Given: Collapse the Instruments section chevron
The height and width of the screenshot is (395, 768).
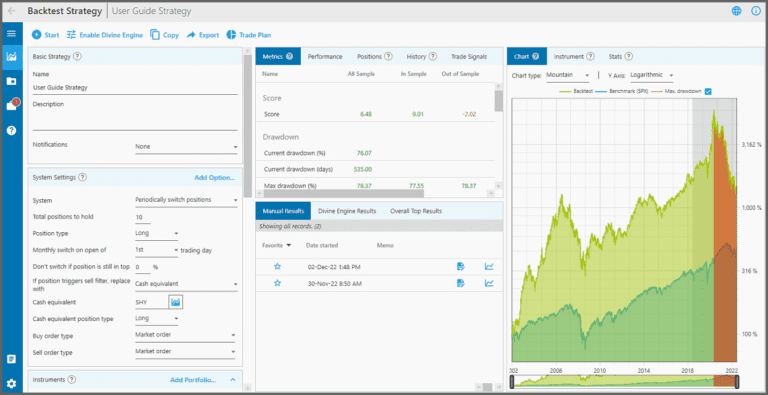Looking at the screenshot, I should click(233, 379).
